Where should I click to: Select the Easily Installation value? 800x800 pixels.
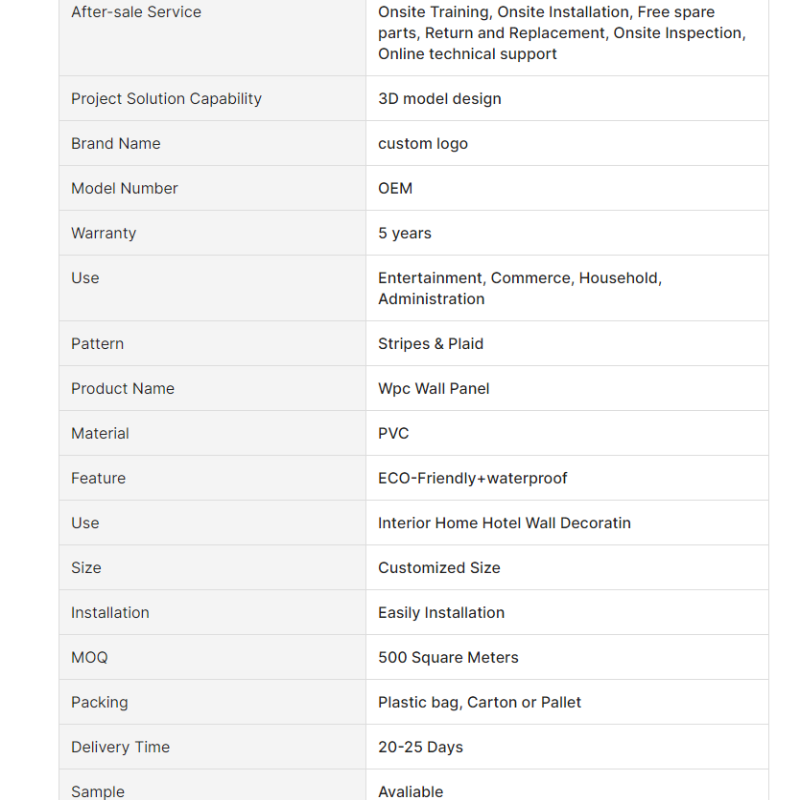tap(441, 613)
